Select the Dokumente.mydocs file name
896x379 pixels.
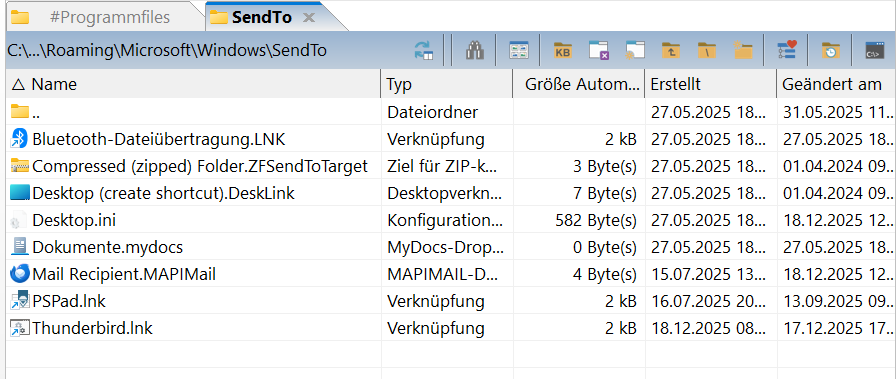[x=107, y=247]
